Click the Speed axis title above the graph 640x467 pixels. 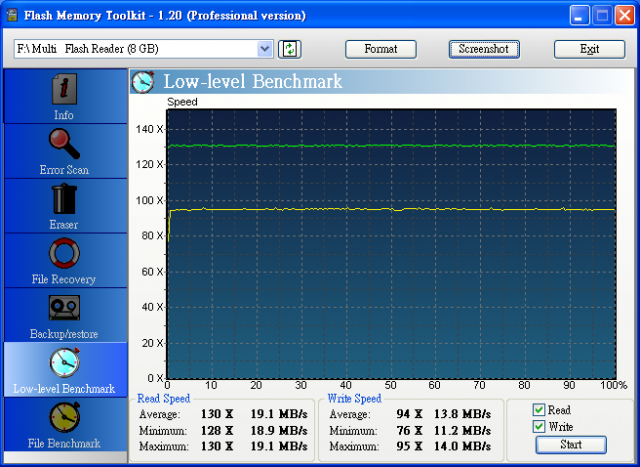(x=182, y=102)
